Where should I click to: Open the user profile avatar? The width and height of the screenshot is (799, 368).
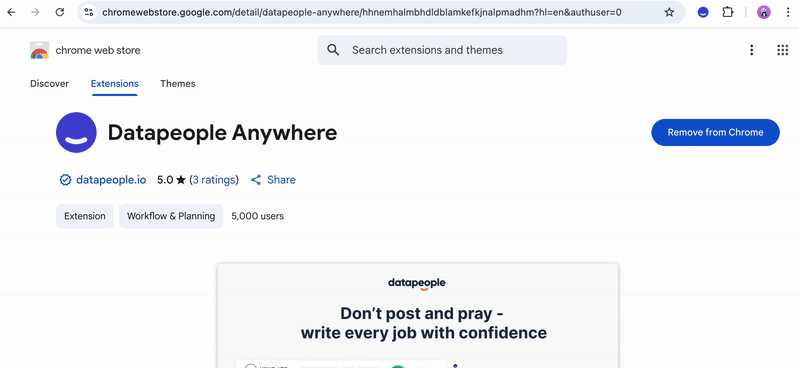coord(763,13)
